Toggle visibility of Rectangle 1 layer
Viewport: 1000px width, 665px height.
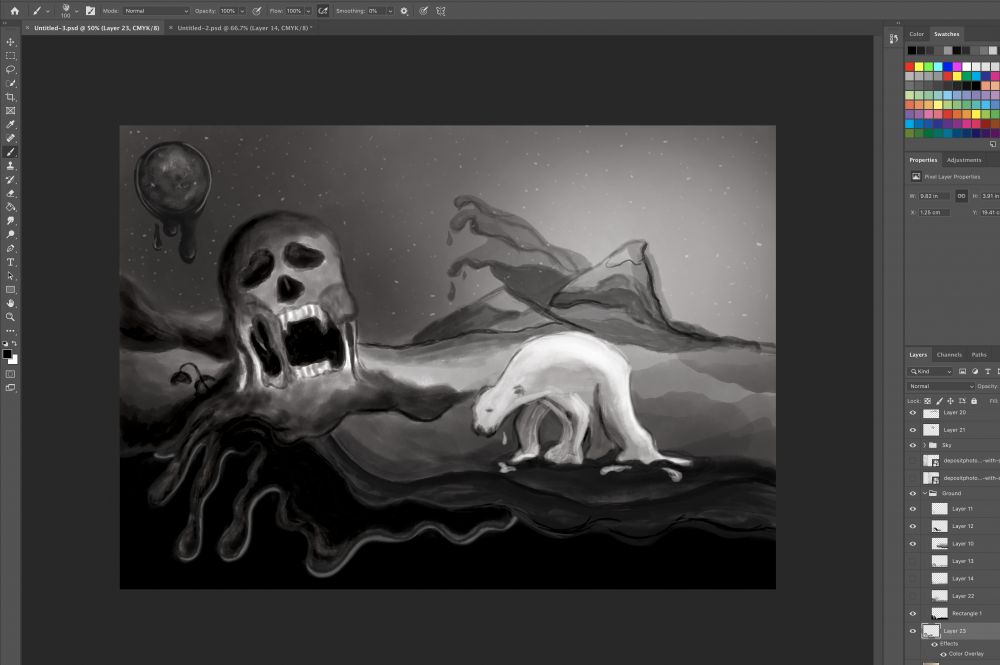point(912,613)
